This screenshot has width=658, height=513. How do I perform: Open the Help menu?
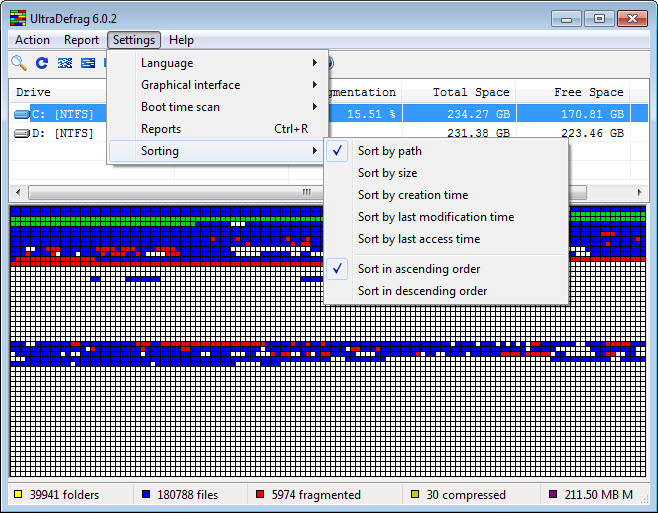(x=181, y=40)
